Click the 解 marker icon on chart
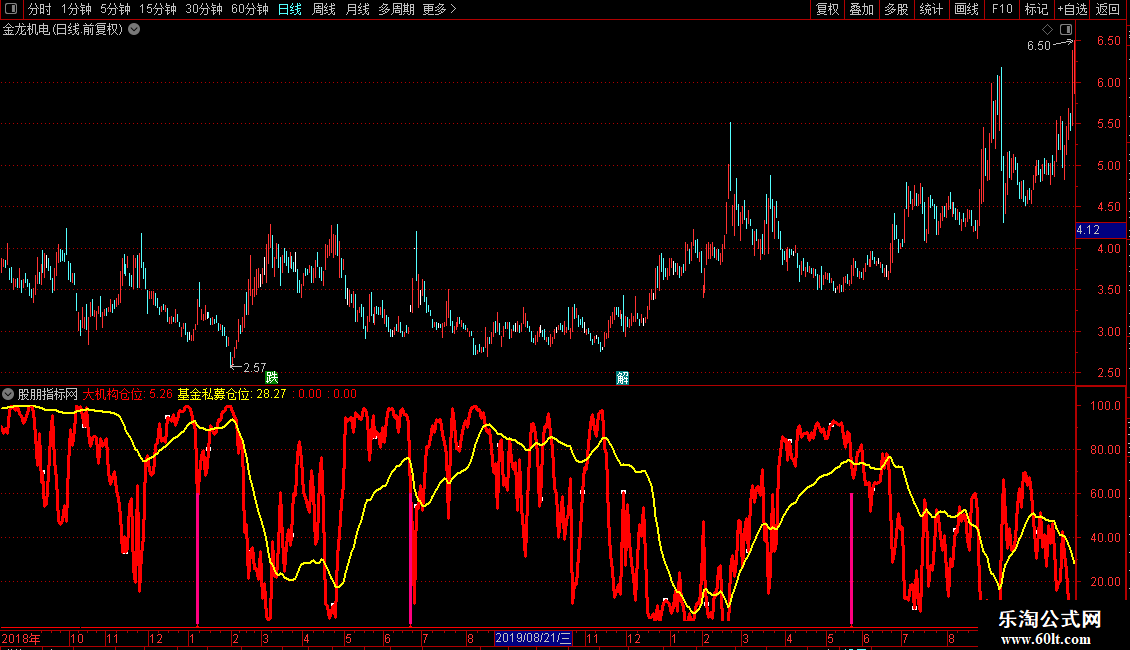This screenshot has width=1130, height=650. click(623, 378)
